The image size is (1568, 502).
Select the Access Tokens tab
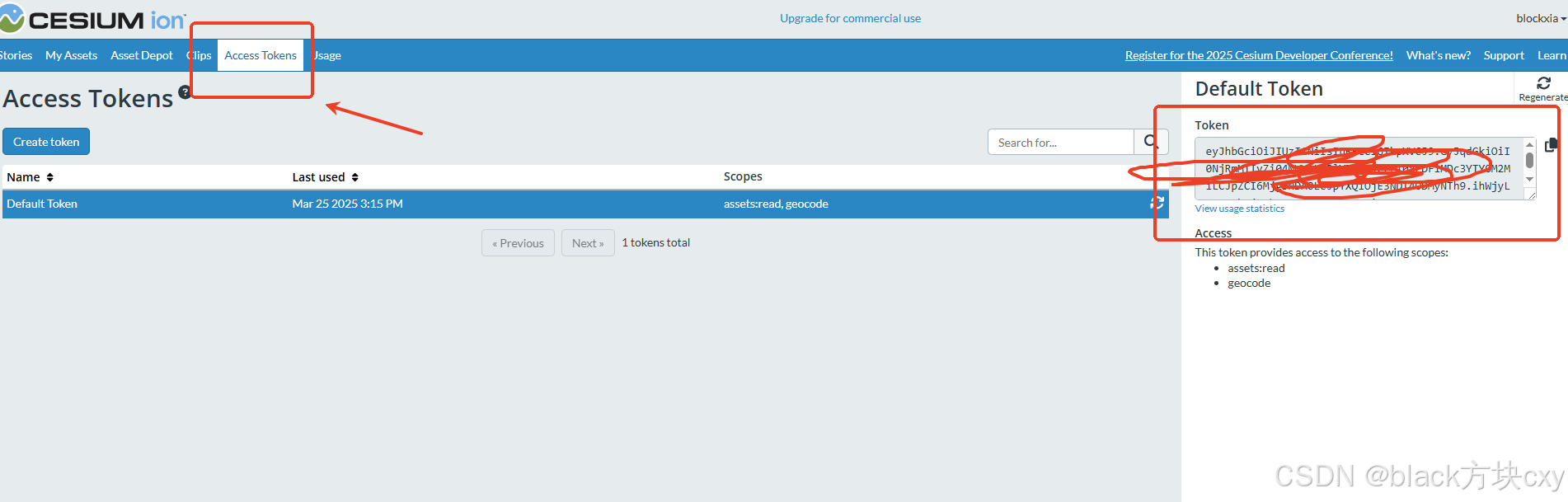261,55
